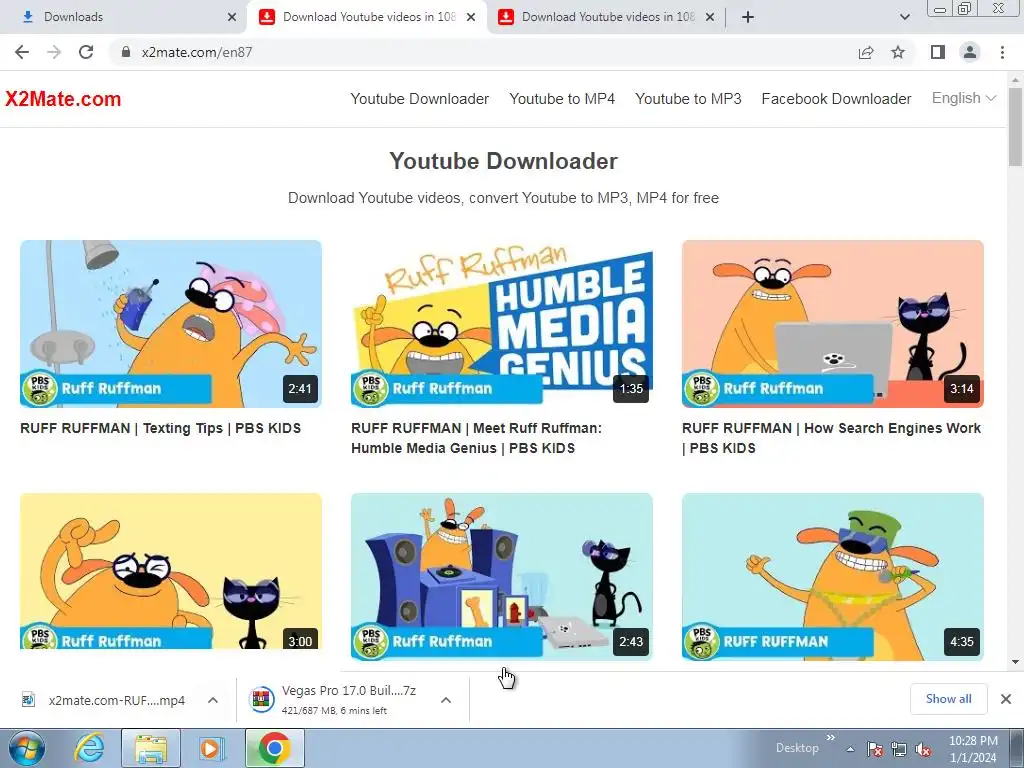Open the browser side panel icon
Image resolution: width=1024 pixels, height=768 pixels.
tap(938, 52)
